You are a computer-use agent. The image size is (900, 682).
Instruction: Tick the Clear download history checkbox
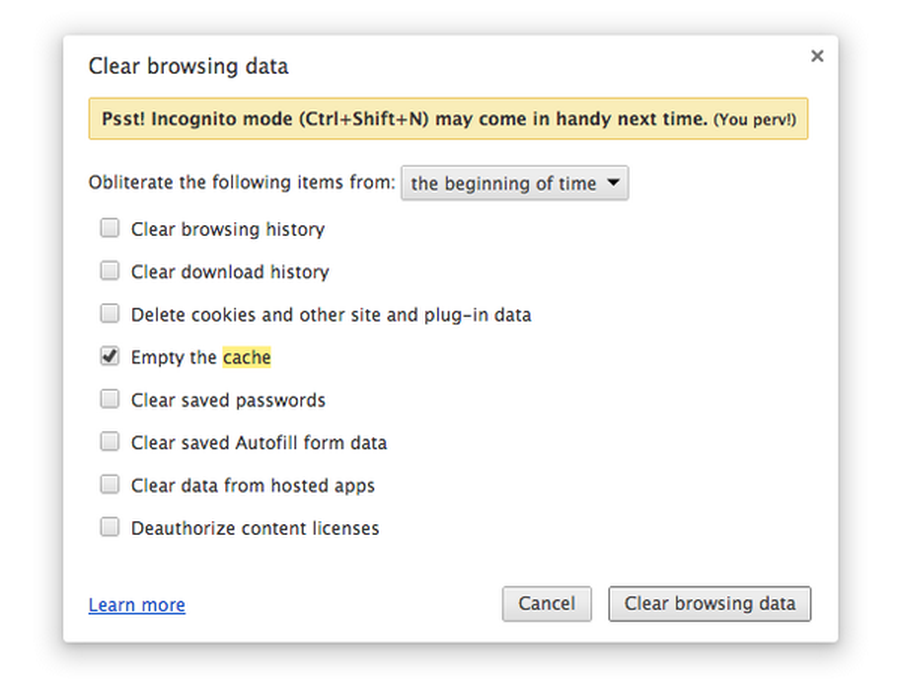click(x=110, y=271)
